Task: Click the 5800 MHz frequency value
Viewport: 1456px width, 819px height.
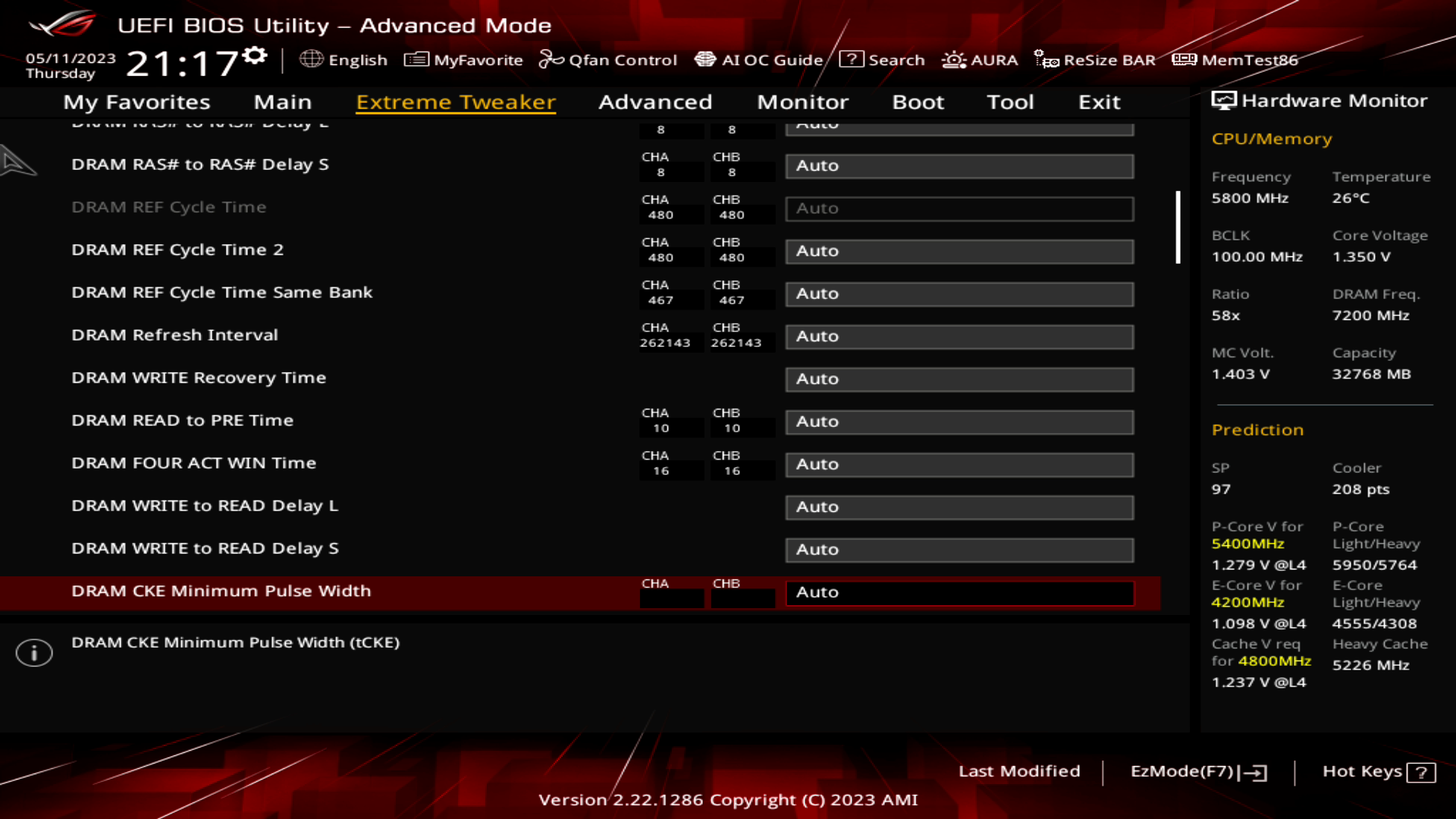Action: click(1250, 198)
